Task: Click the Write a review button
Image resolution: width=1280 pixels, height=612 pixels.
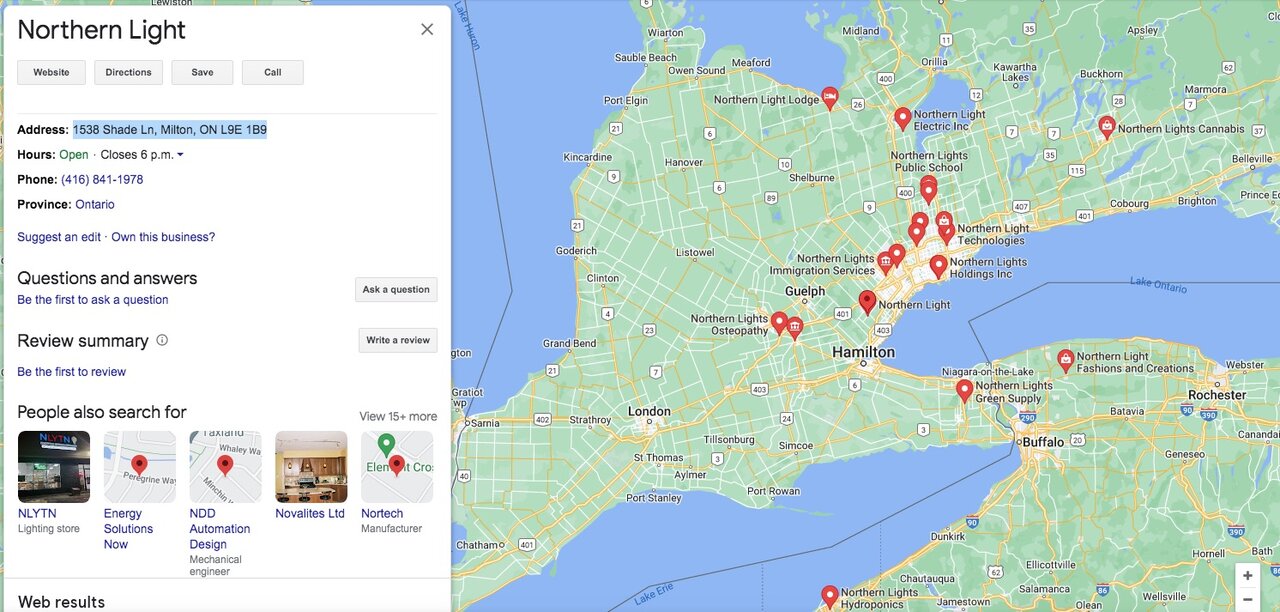Action: click(398, 340)
